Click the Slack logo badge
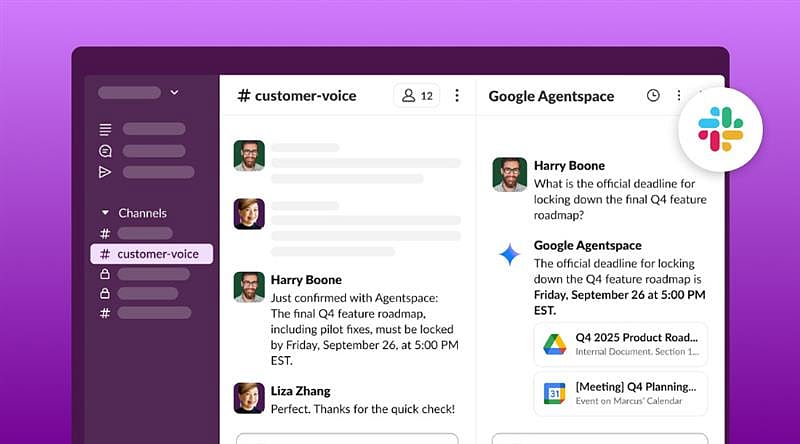Screen dimensions: 800x444 click(x=720, y=128)
